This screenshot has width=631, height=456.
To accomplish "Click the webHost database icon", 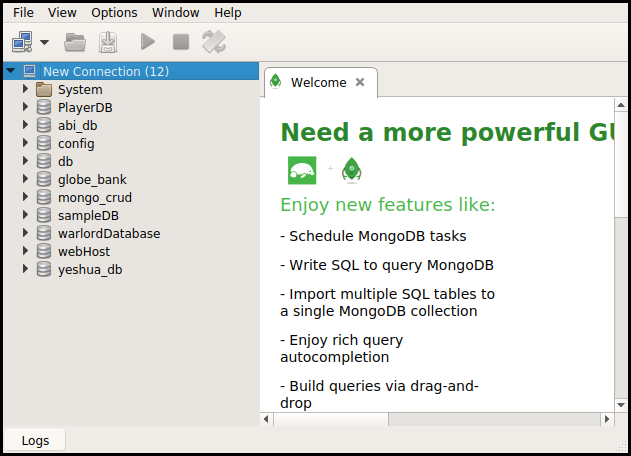I will click(x=44, y=251).
